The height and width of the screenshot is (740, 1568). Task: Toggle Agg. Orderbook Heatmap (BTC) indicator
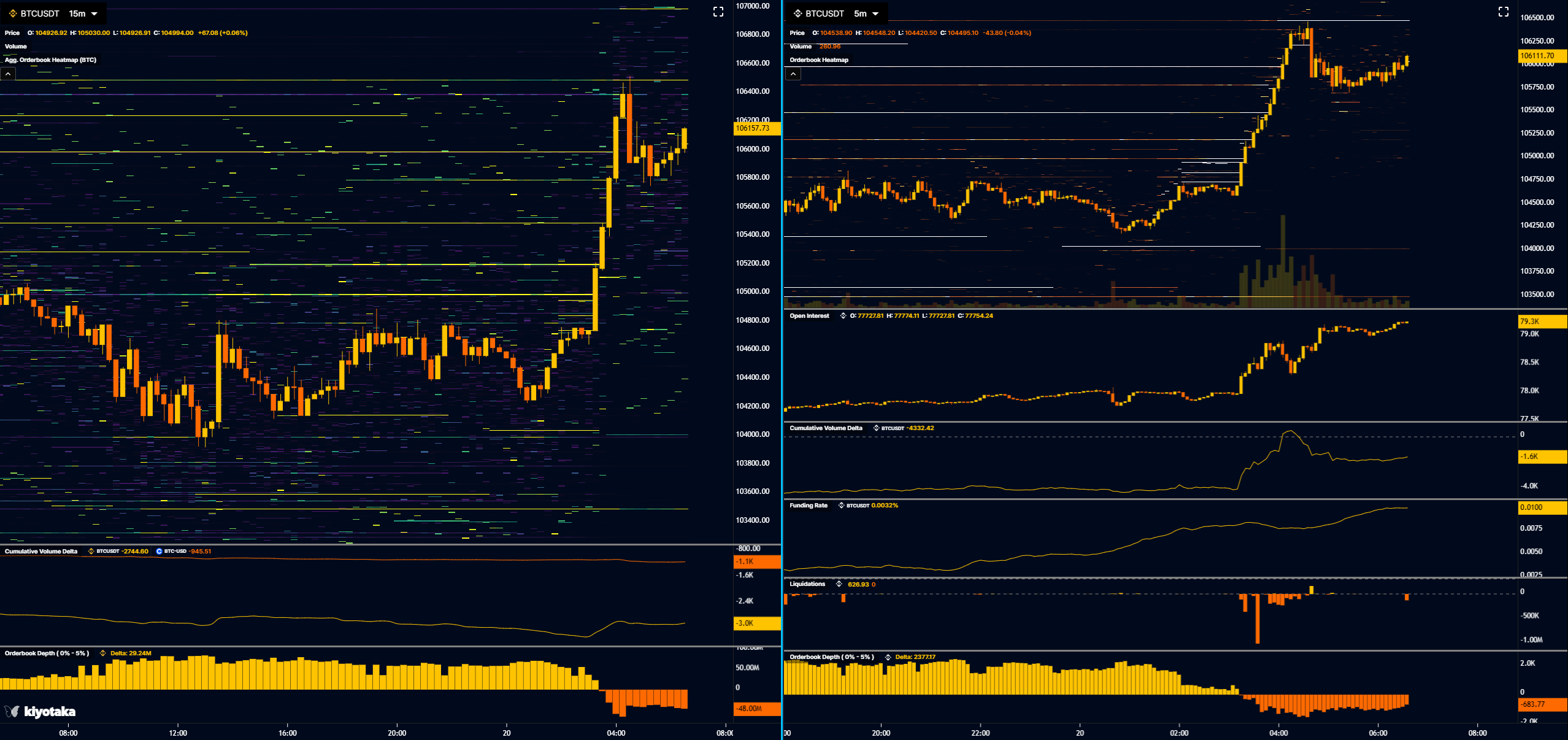coord(50,60)
